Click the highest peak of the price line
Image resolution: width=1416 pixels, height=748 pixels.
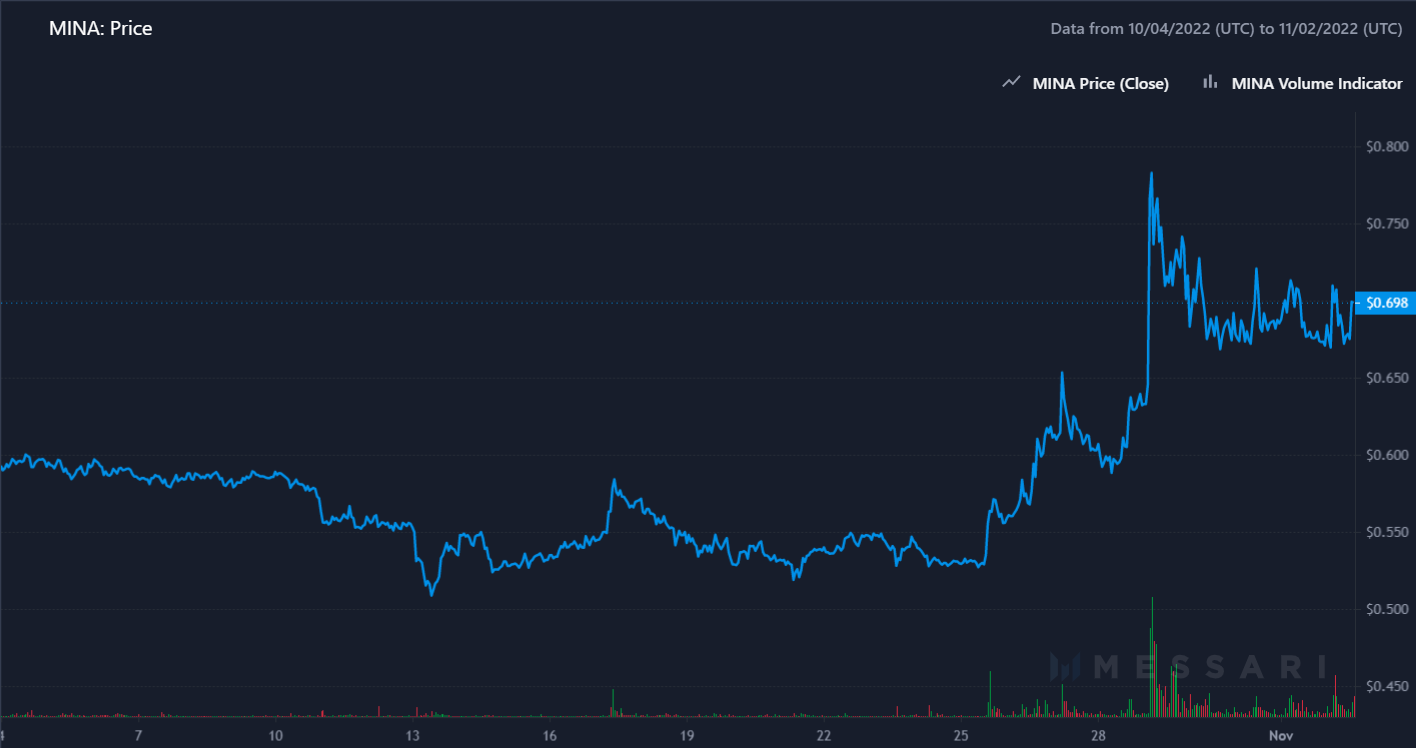click(1152, 174)
